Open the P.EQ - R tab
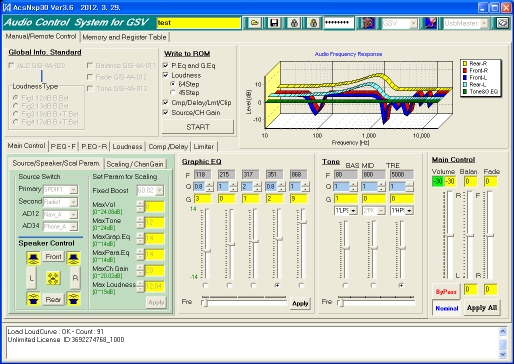514x364 pixels. click(94, 147)
